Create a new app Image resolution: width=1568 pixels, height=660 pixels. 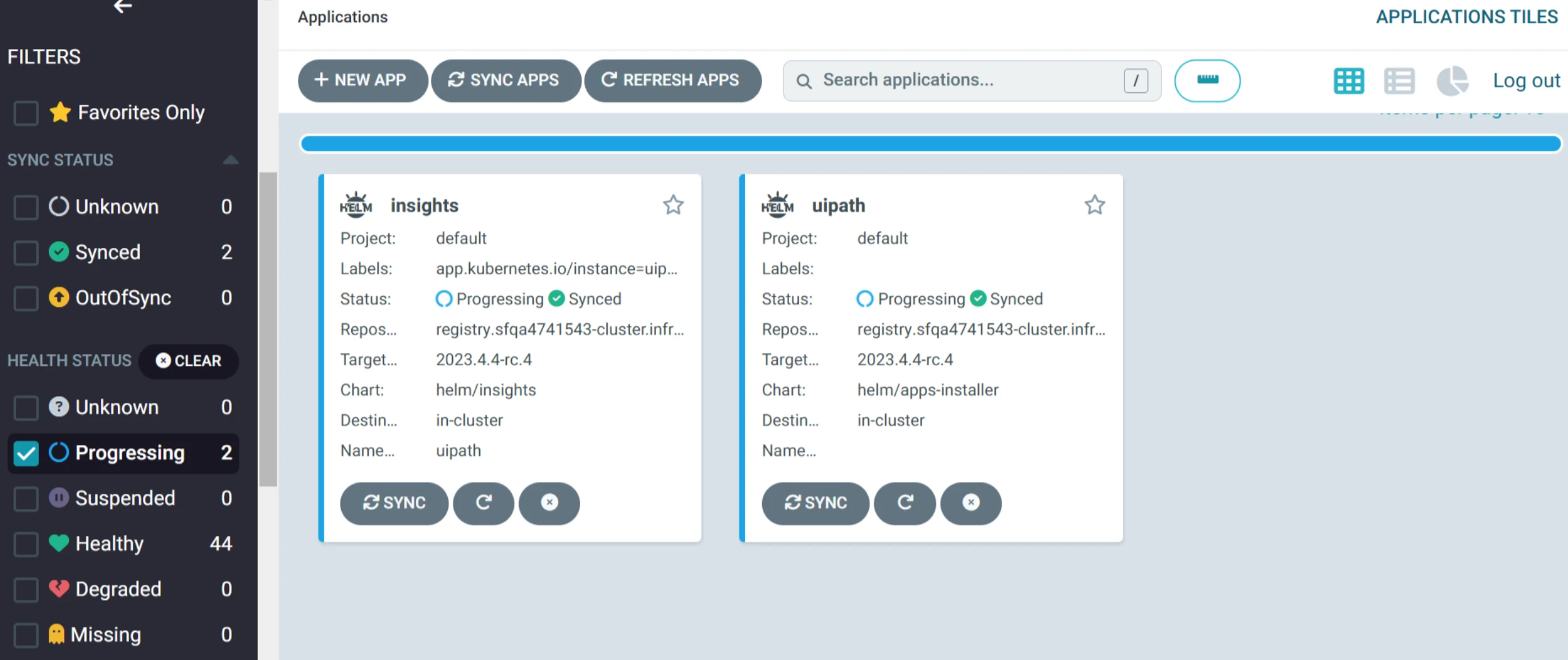click(x=363, y=80)
